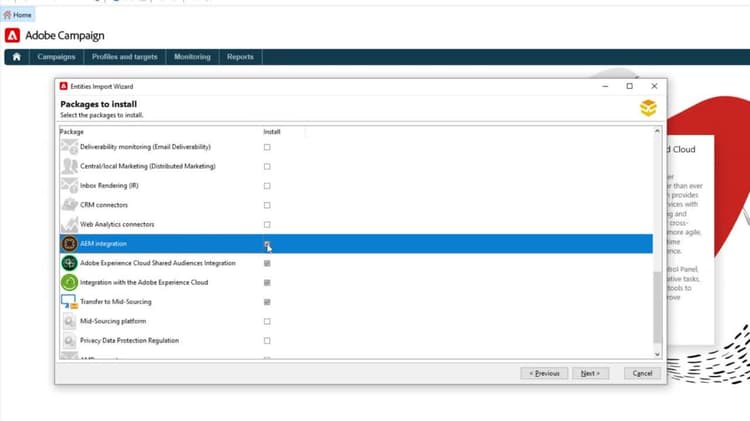Enable Web Analytics connectors install checkbox

coord(267,225)
